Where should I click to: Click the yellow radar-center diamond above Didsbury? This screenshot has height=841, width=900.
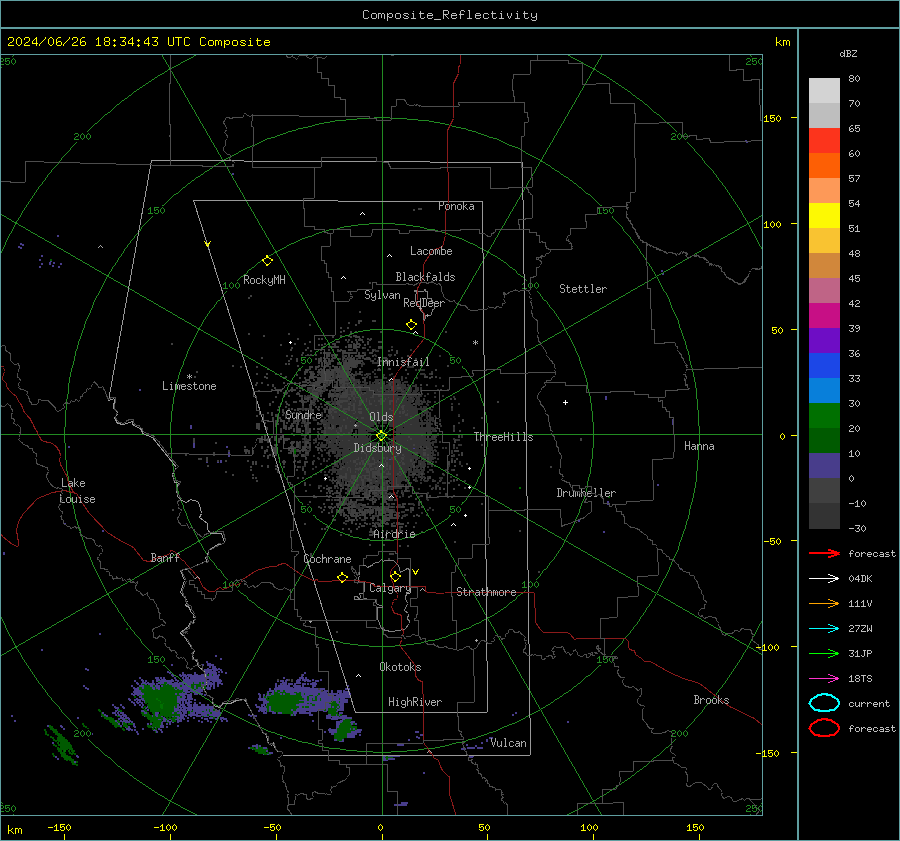pyautogui.click(x=381, y=436)
